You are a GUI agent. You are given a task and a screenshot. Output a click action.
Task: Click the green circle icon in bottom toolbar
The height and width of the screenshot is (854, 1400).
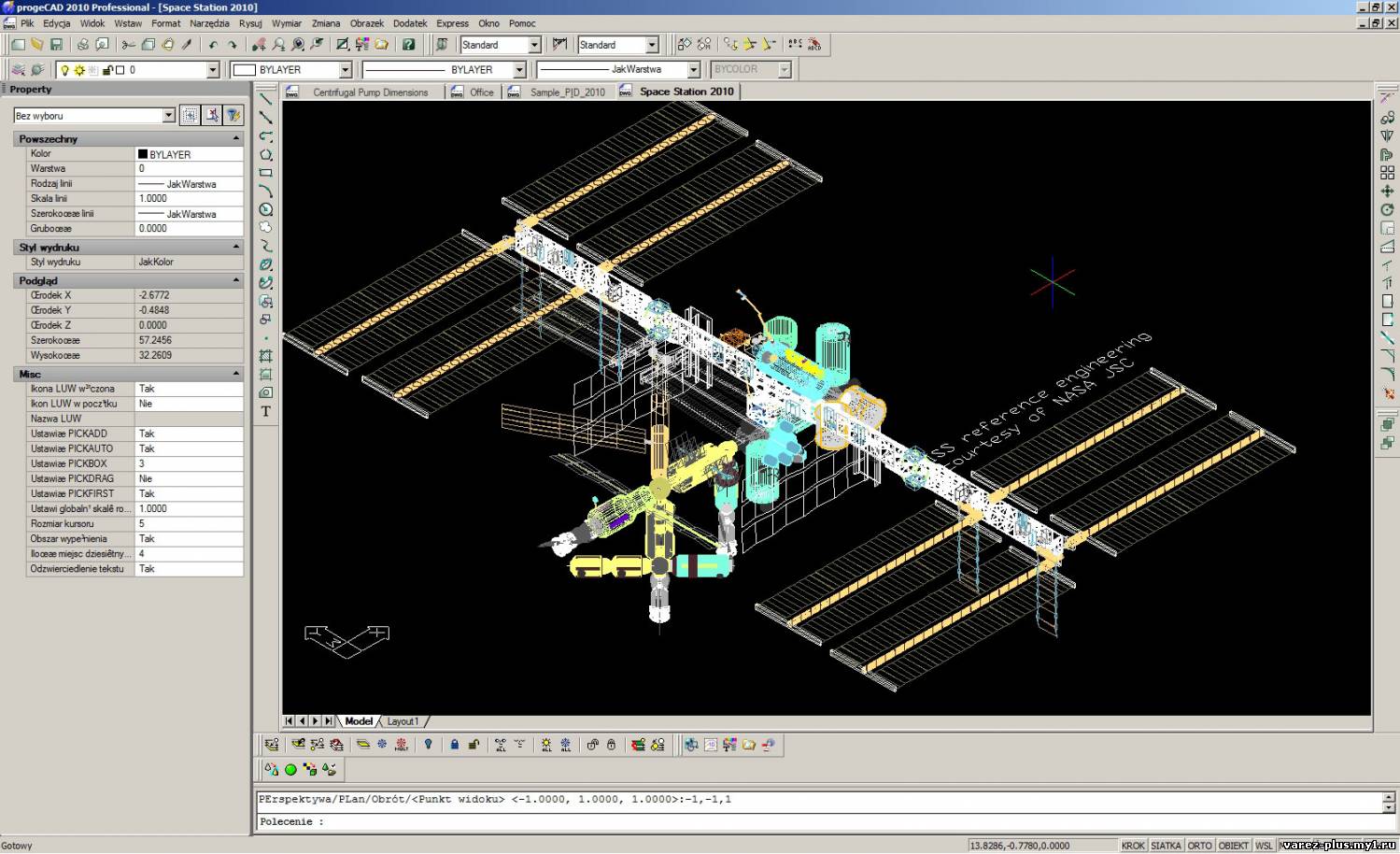(x=290, y=770)
